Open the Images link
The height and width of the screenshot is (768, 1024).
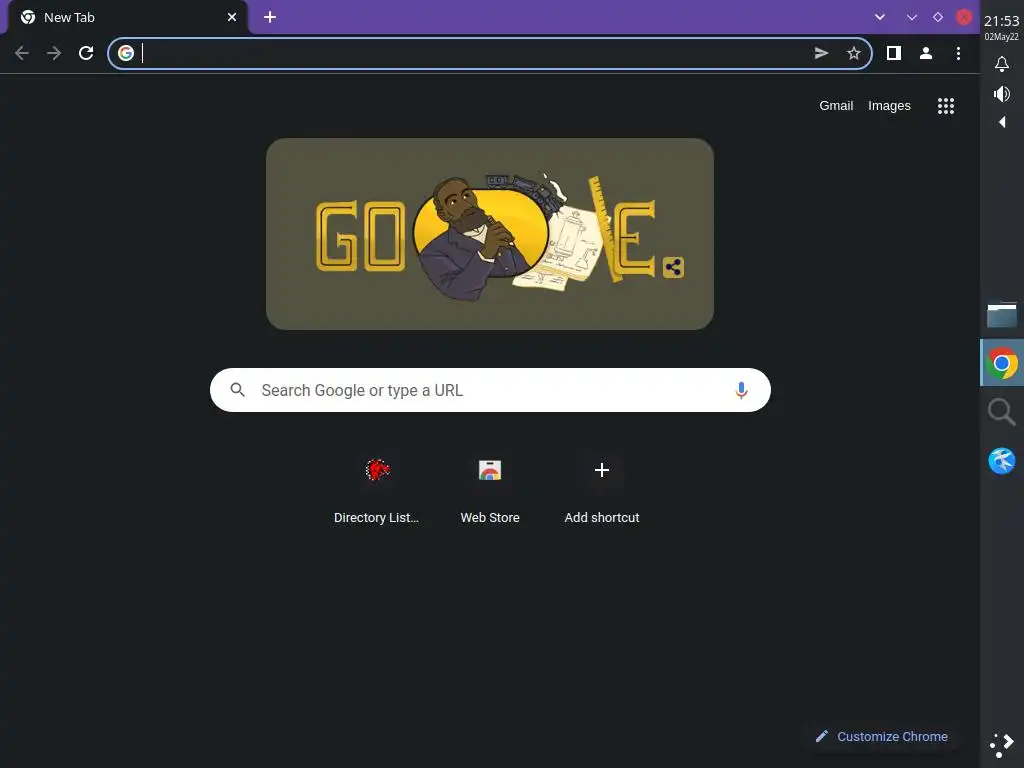click(x=889, y=106)
